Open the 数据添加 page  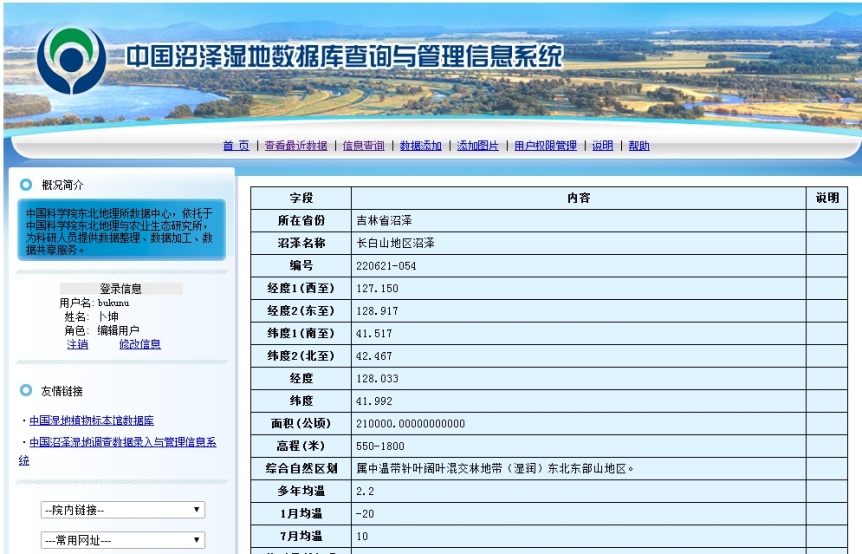pyautogui.click(x=421, y=146)
